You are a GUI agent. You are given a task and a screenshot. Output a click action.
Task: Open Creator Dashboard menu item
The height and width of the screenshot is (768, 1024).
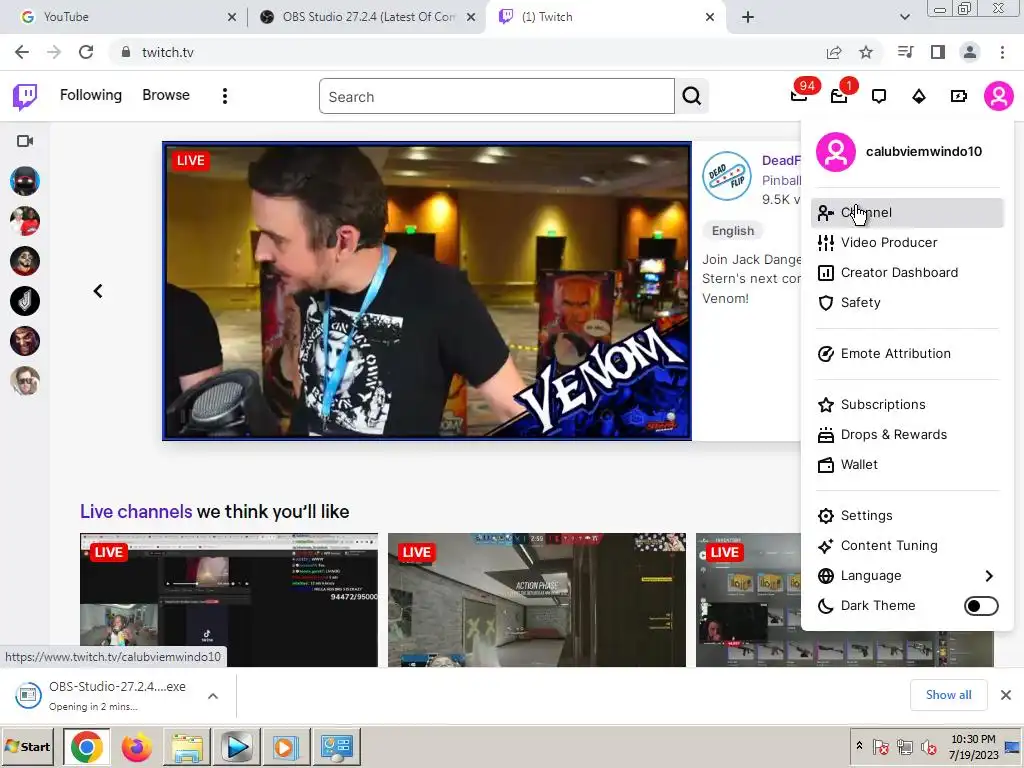pos(907,272)
